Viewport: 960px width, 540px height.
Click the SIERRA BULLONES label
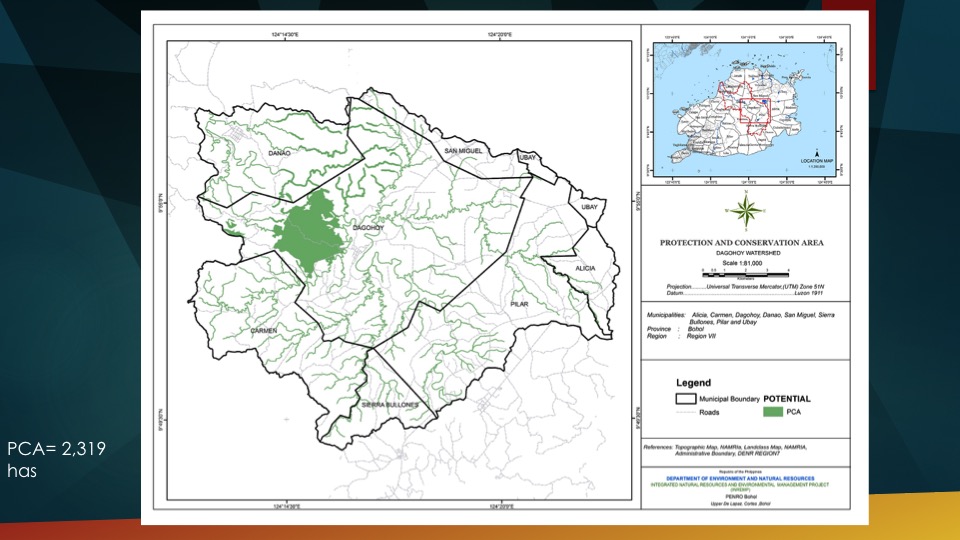tap(394, 404)
